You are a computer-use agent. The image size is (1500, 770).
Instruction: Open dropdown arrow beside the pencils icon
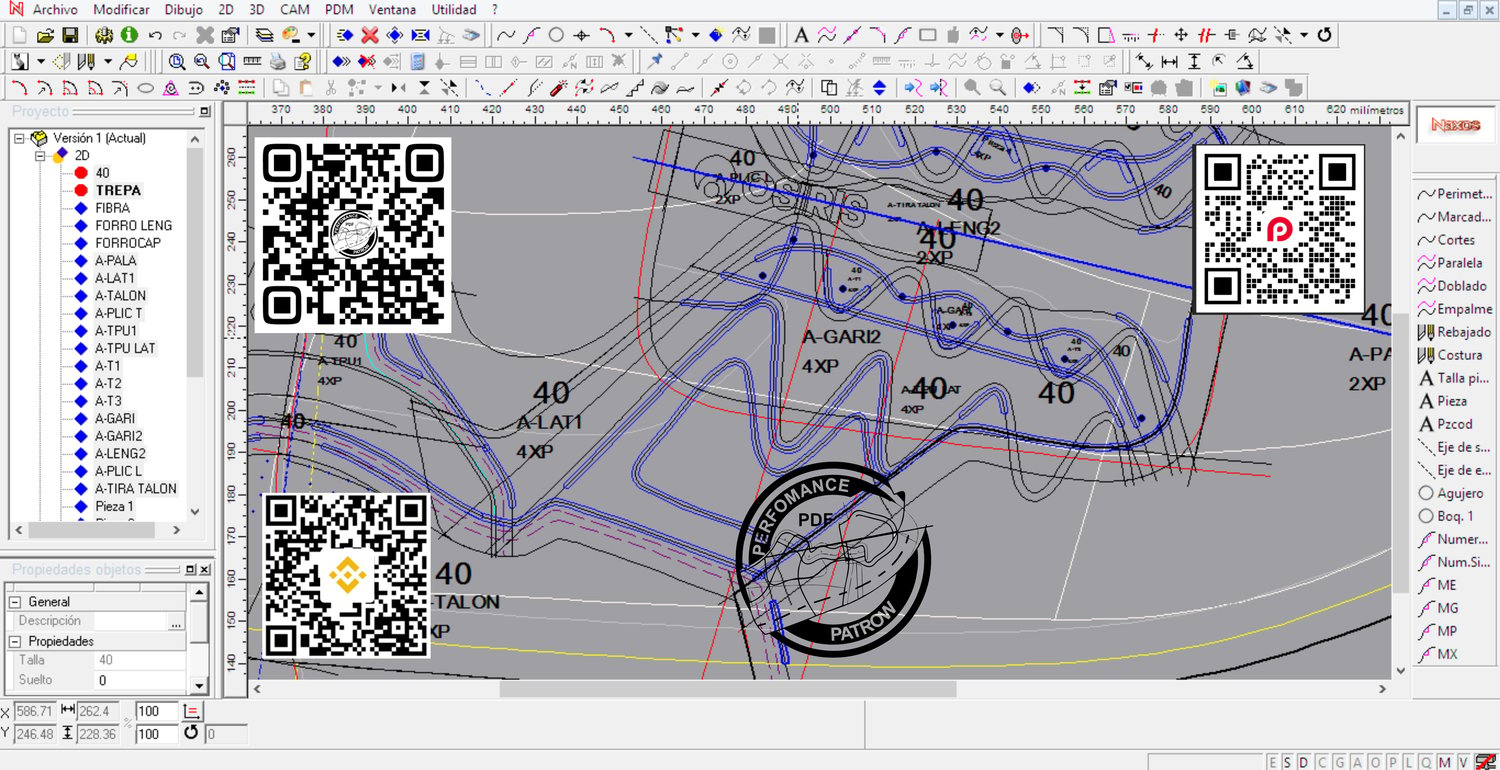click(x=108, y=61)
